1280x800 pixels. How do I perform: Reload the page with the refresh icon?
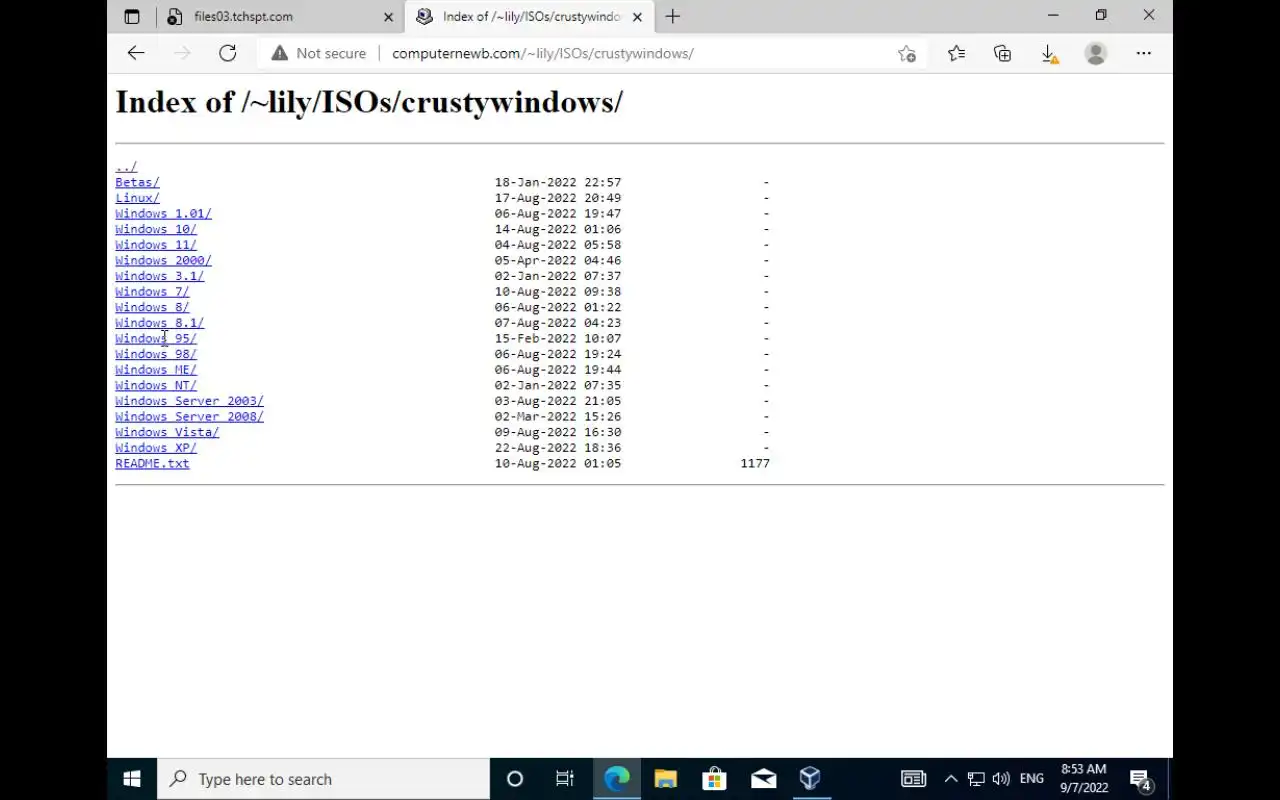pos(228,53)
